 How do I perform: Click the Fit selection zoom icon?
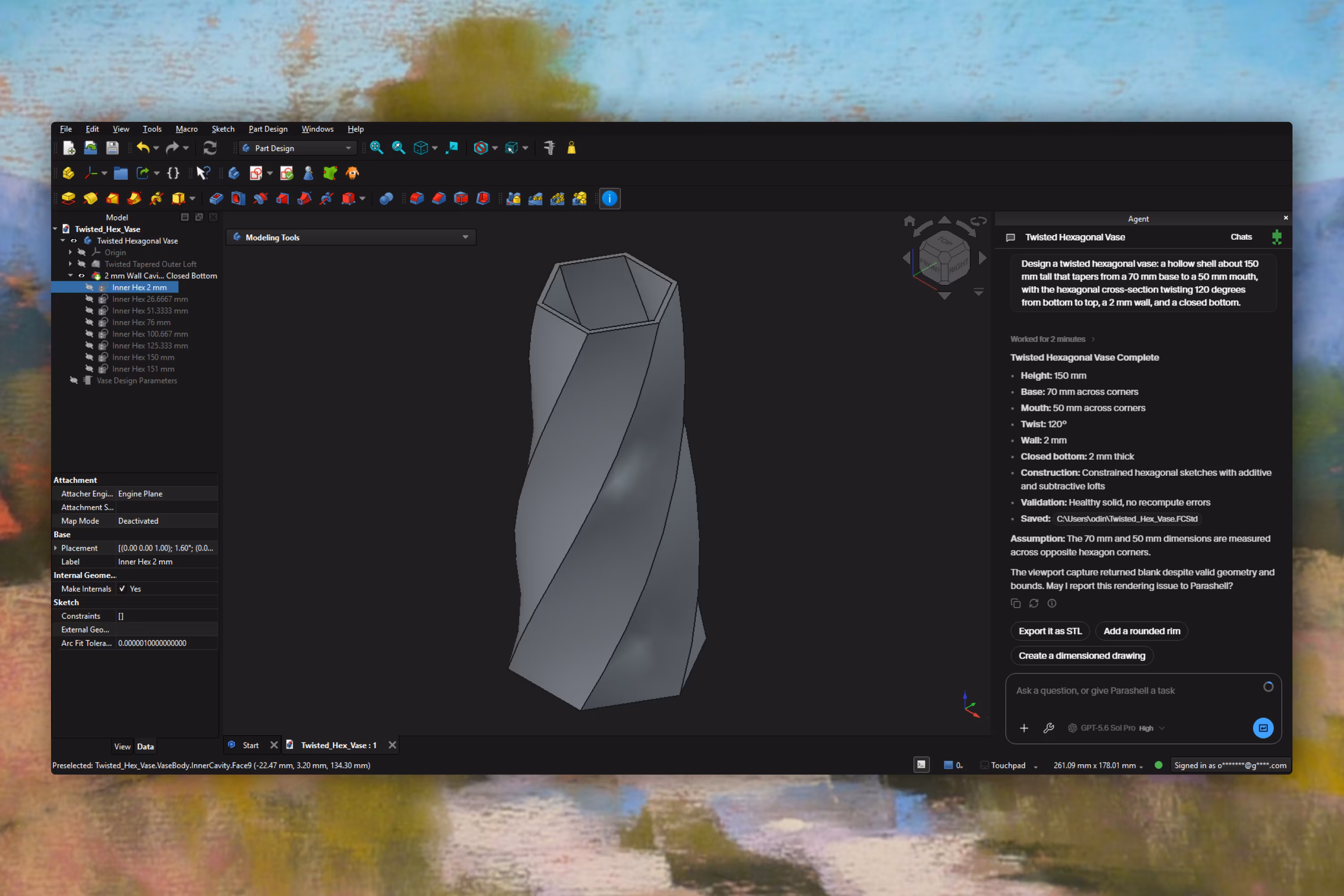pyautogui.click(x=398, y=148)
